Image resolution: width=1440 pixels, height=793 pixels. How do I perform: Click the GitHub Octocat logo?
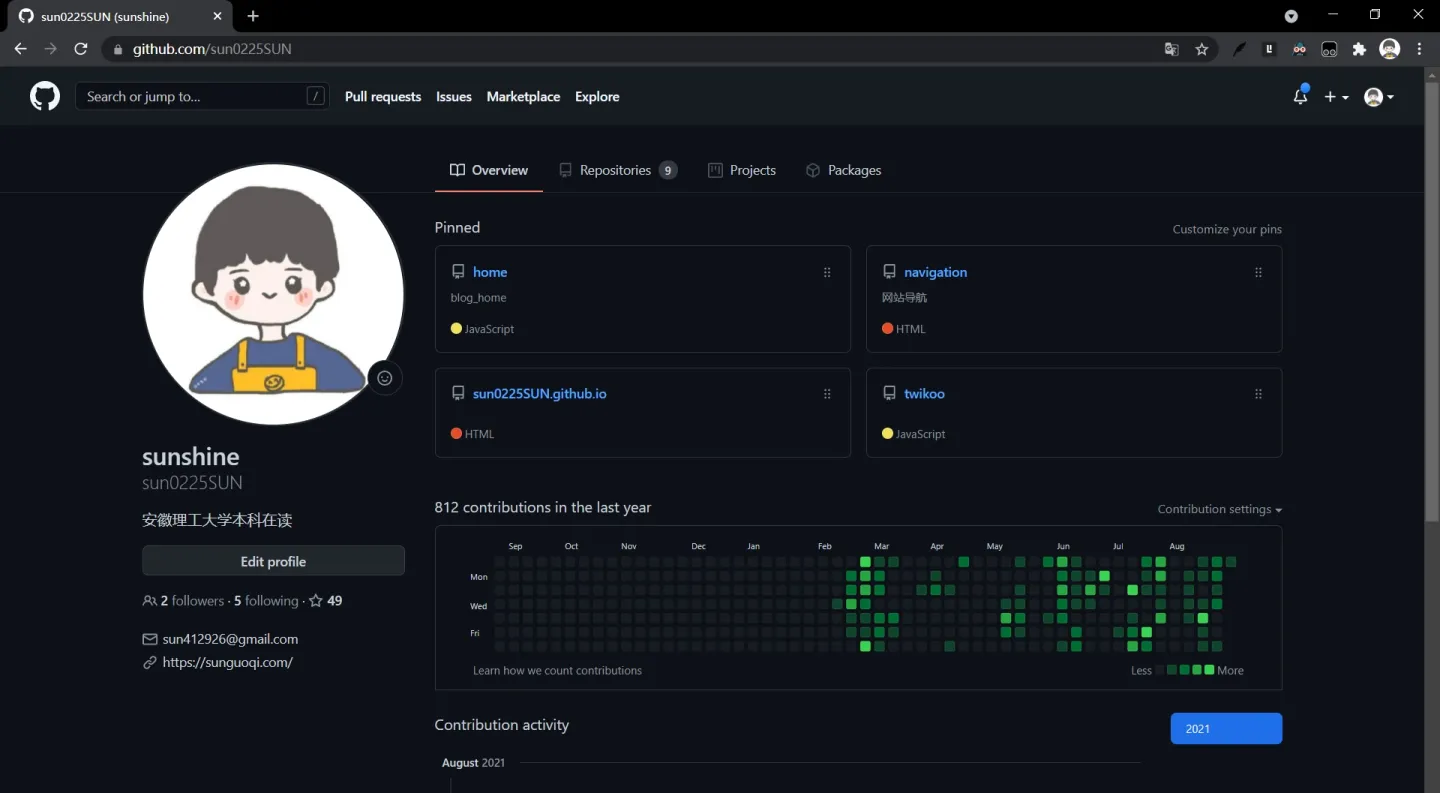pyautogui.click(x=45, y=96)
